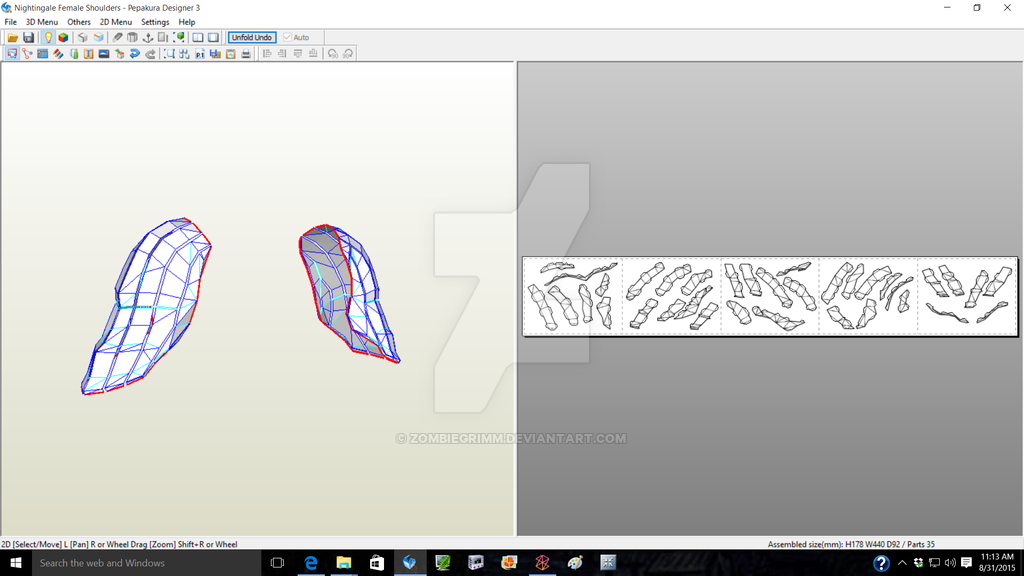Open the Windows Start menu
The height and width of the screenshot is (576, 1024).
coord(16,563)
